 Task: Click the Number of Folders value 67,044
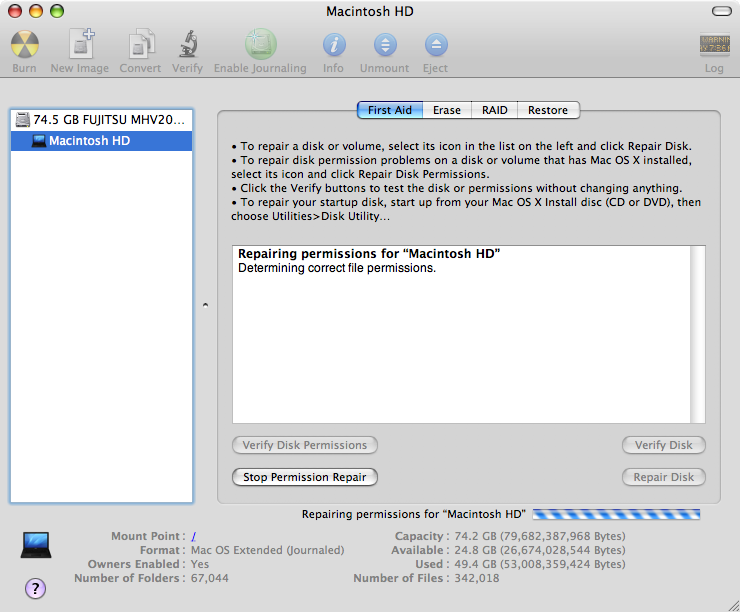(x=210, y=578)
